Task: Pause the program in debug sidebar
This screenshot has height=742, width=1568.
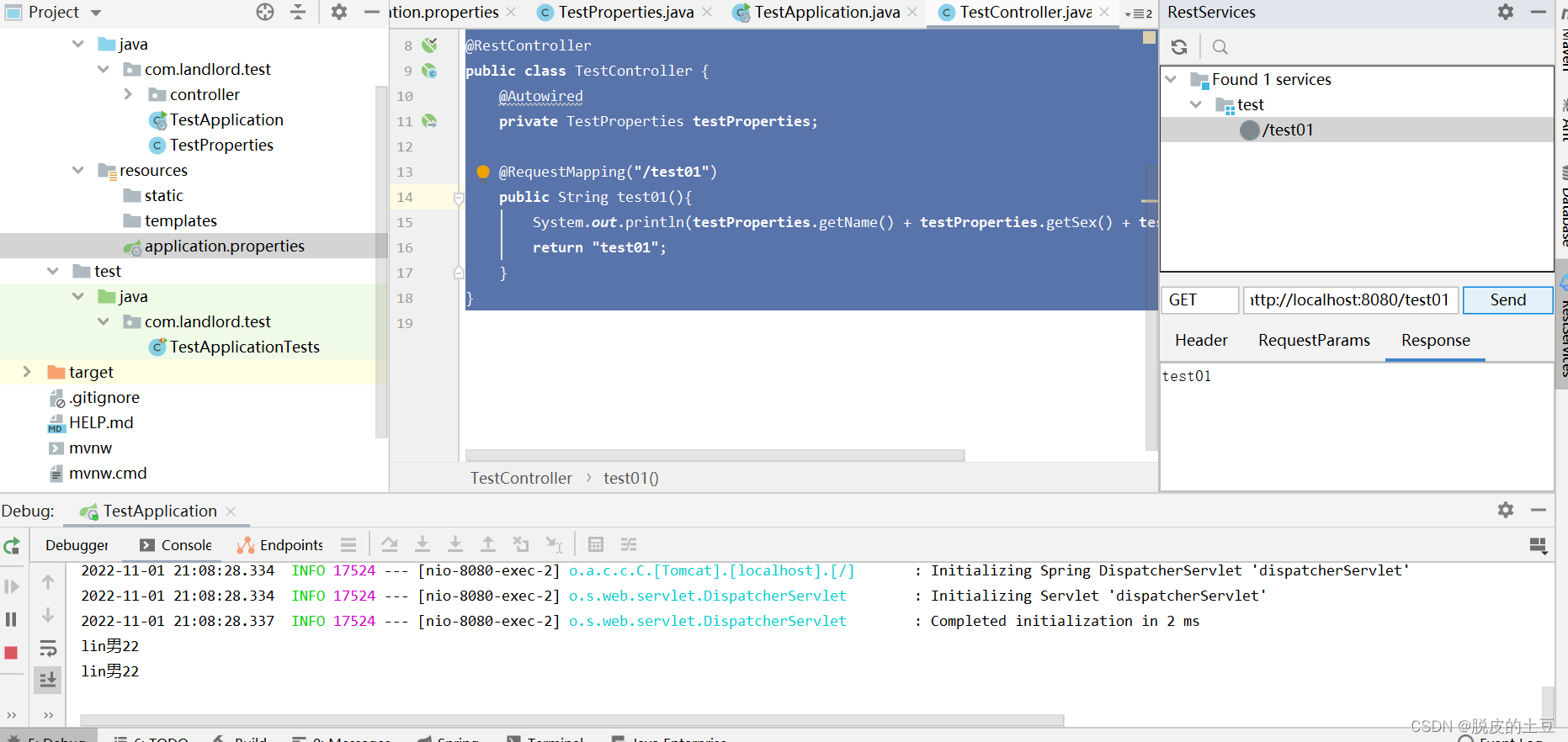Action: click(12, 619)
